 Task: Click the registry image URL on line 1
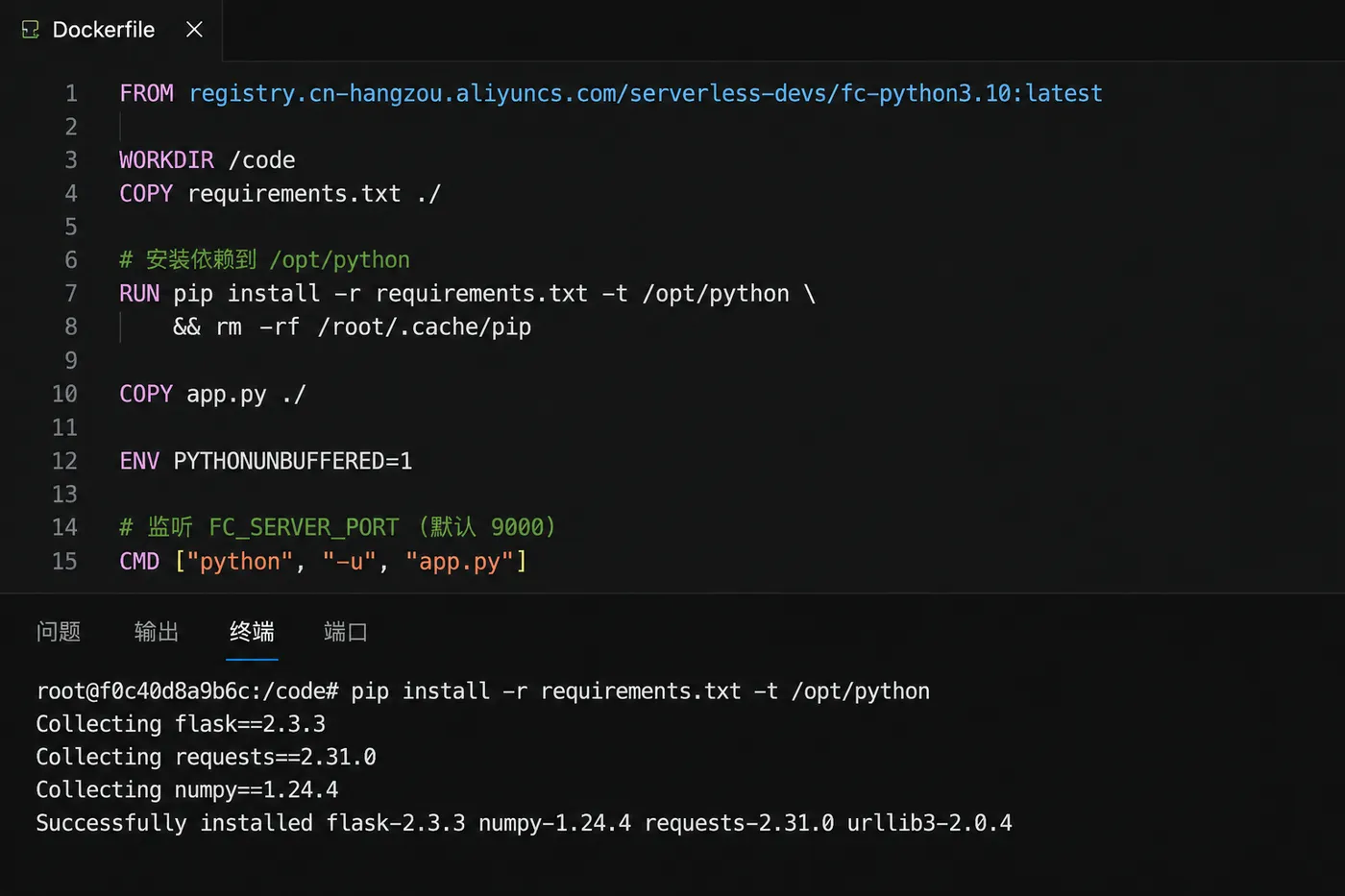coord(646,93)
